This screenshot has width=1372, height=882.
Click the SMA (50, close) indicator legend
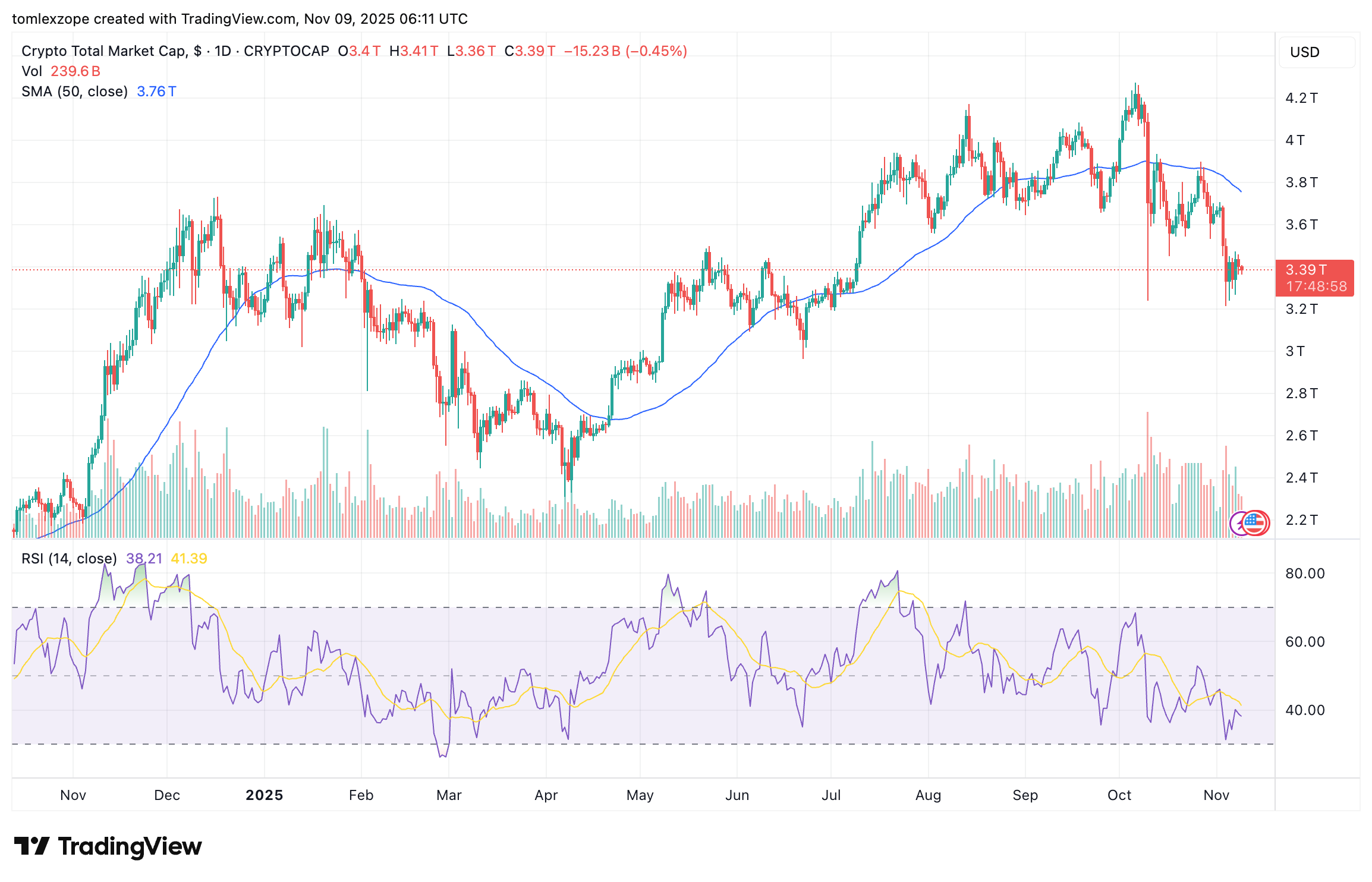(x=74, y=92)
